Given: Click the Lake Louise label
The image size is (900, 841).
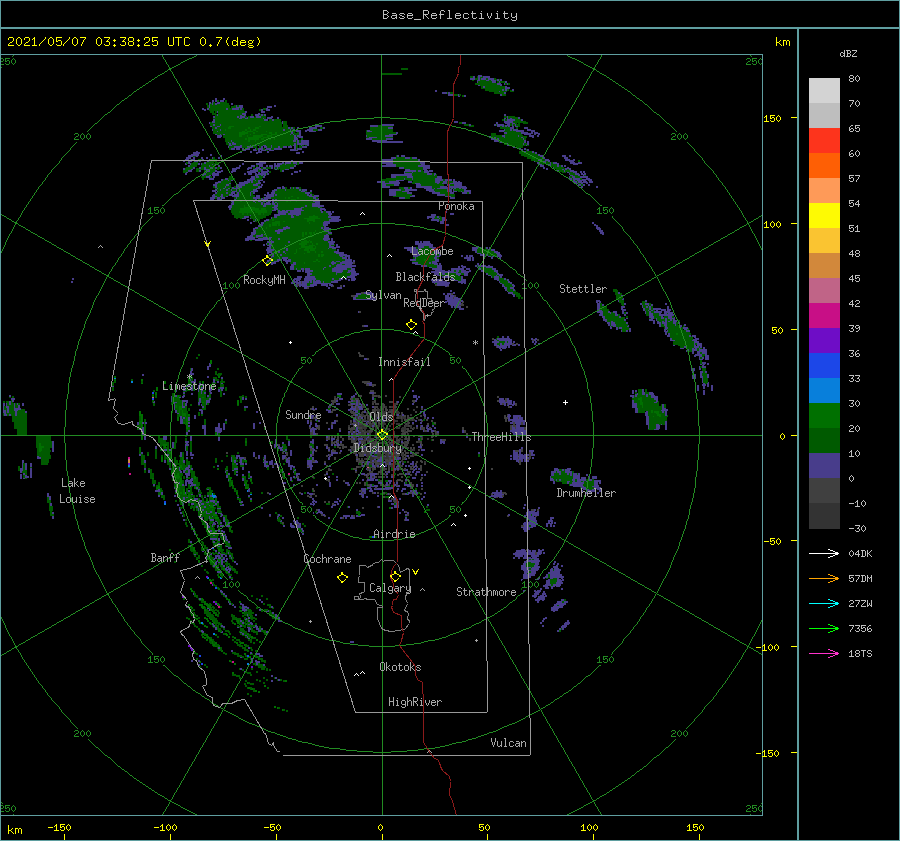Looking at the screenshot, I should tap(77, 491).
